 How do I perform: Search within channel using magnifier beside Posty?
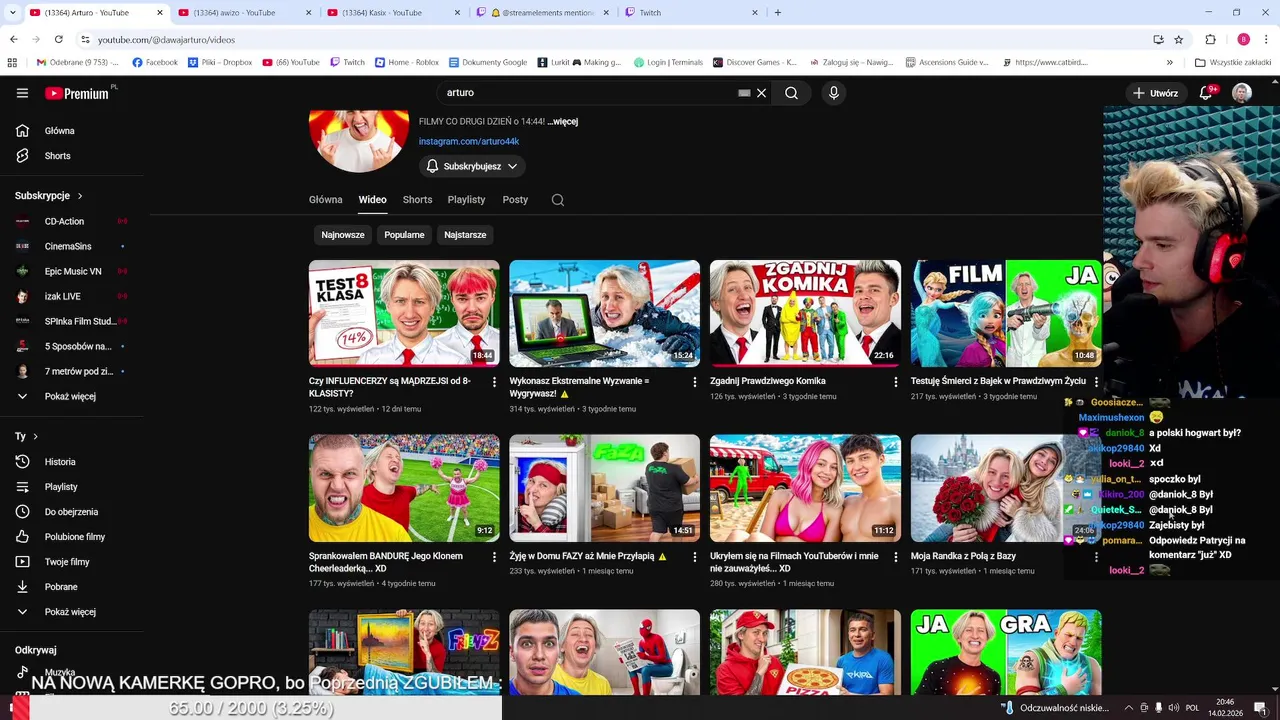pos(558,200)
